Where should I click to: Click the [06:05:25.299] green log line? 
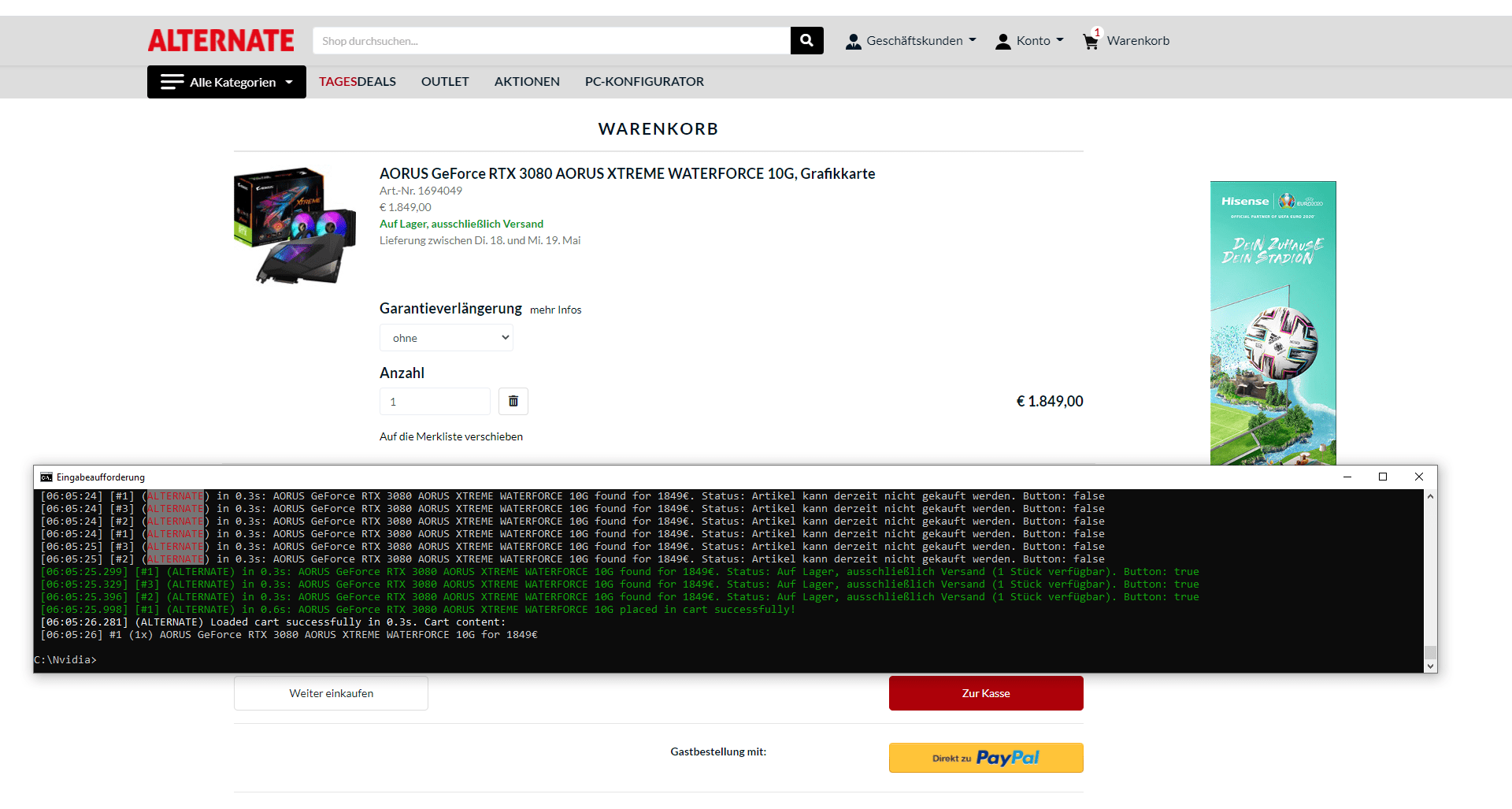click(x=620, y=572)
